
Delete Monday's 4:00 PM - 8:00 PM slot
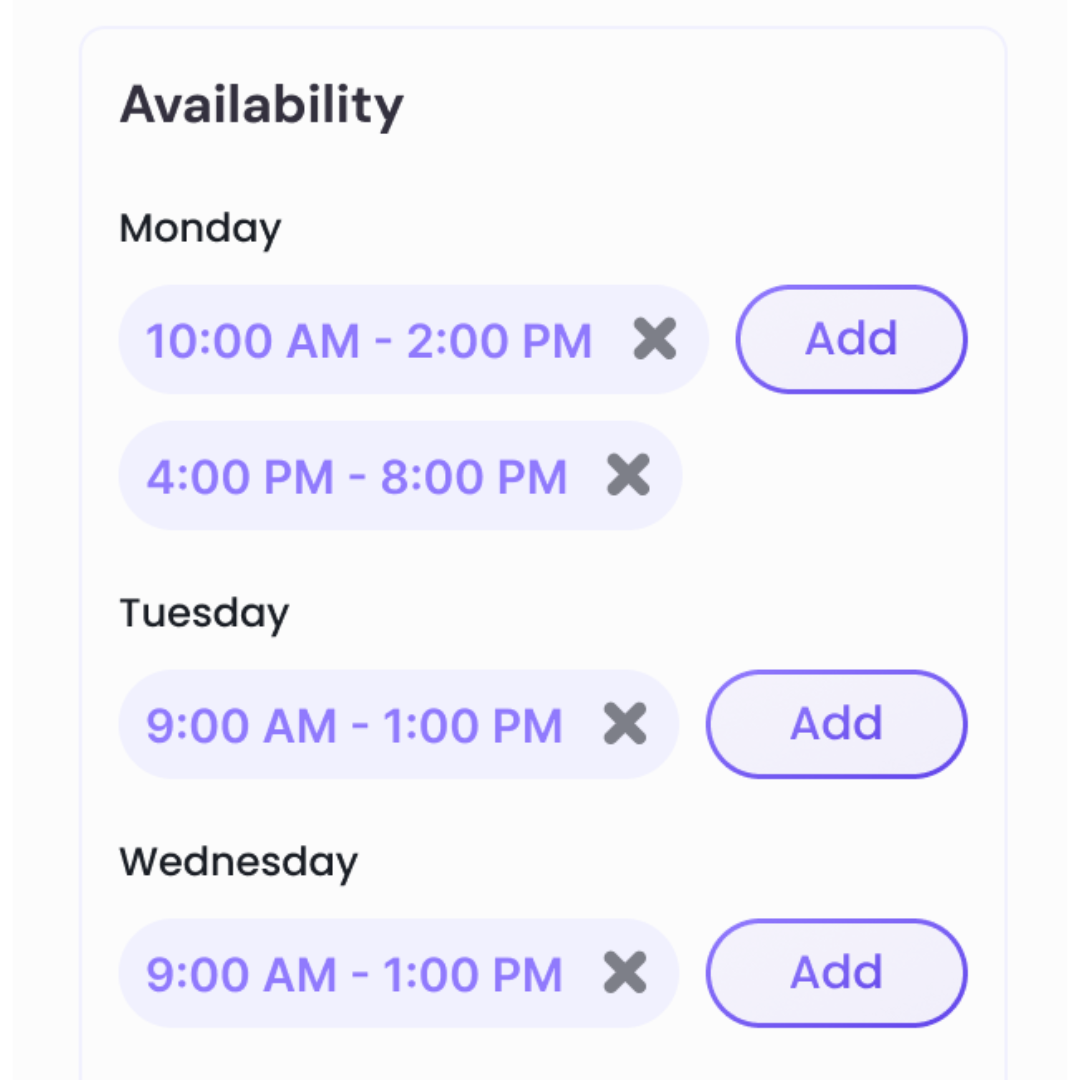click(x=629, y=475)
